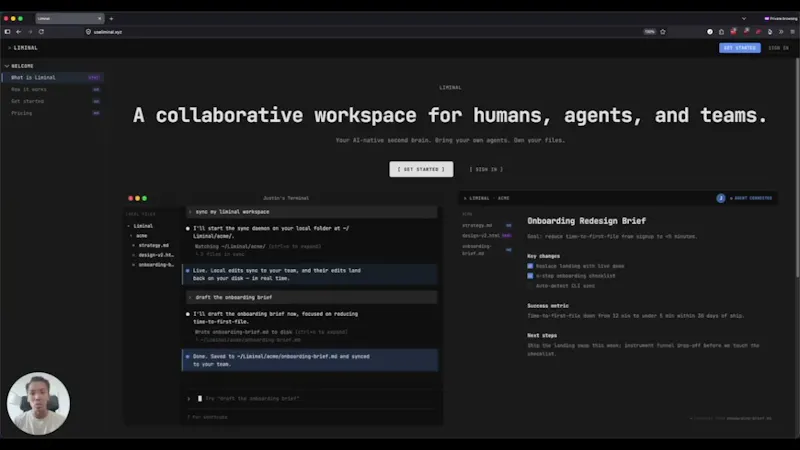Collapse the acme folder in file tree
This screenshot has width=800, height=450.
139,236
